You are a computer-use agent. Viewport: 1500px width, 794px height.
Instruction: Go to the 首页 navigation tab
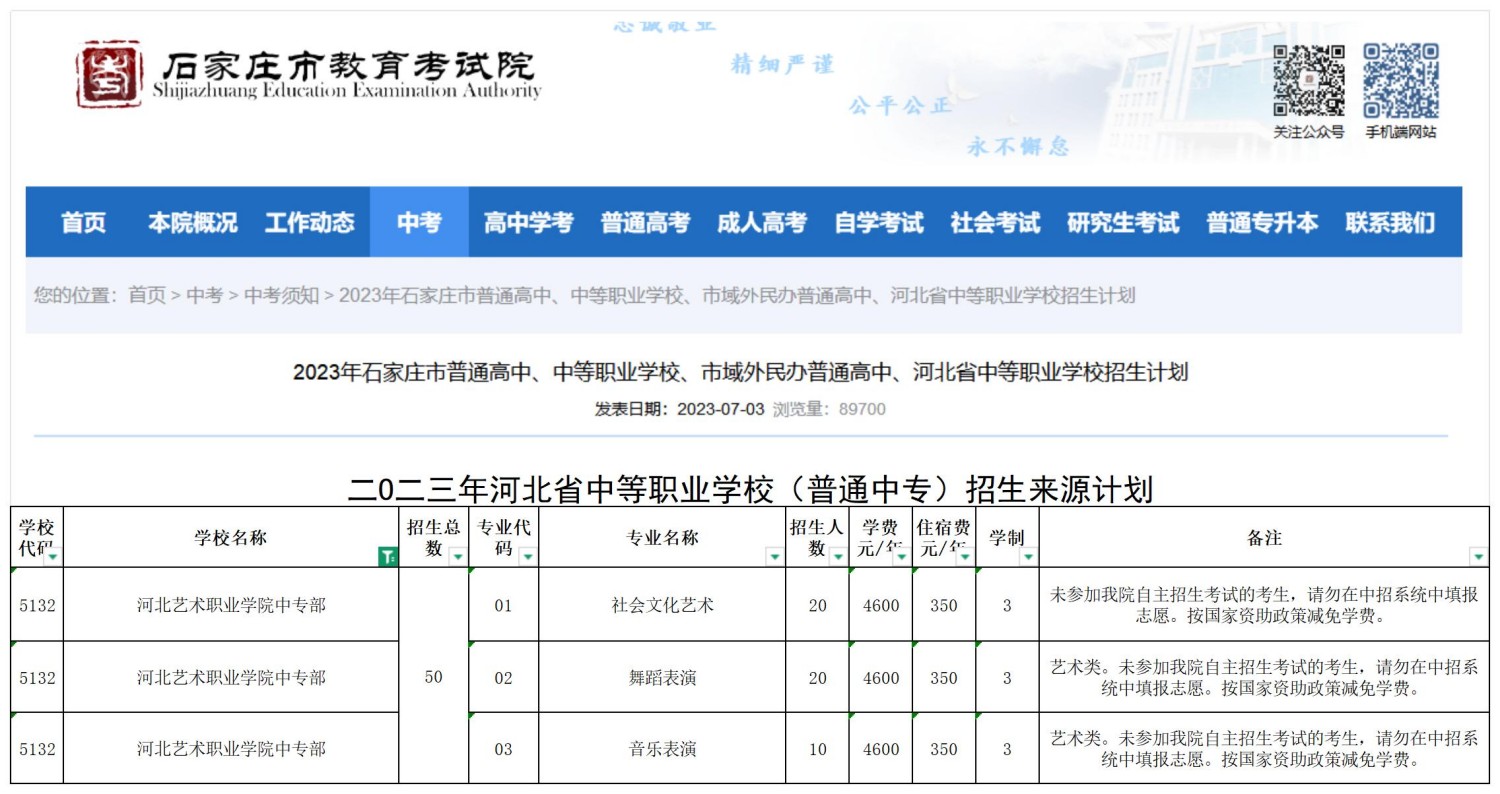(83, 223)
